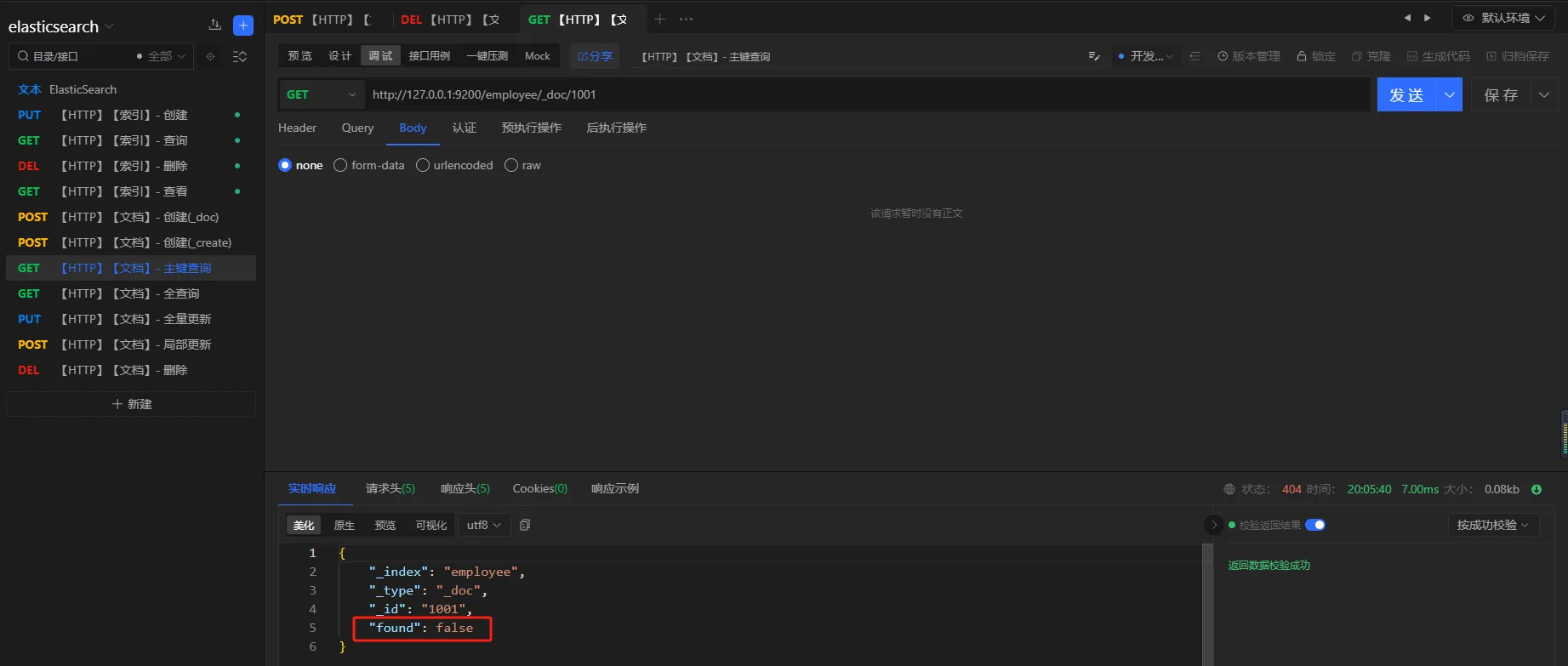This screenshot has height=666, width=1568.
Task: Select the raw body radio option
Action: coord(511,165)
